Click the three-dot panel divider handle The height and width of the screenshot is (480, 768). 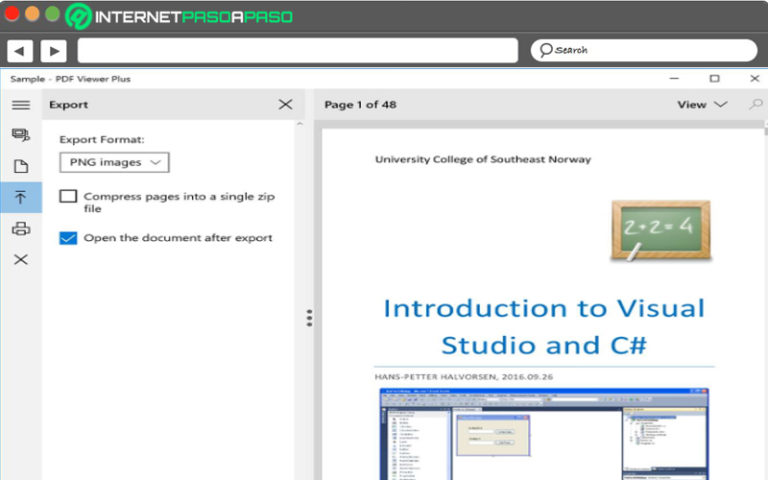pyautogui.click(x=309, y=317)
